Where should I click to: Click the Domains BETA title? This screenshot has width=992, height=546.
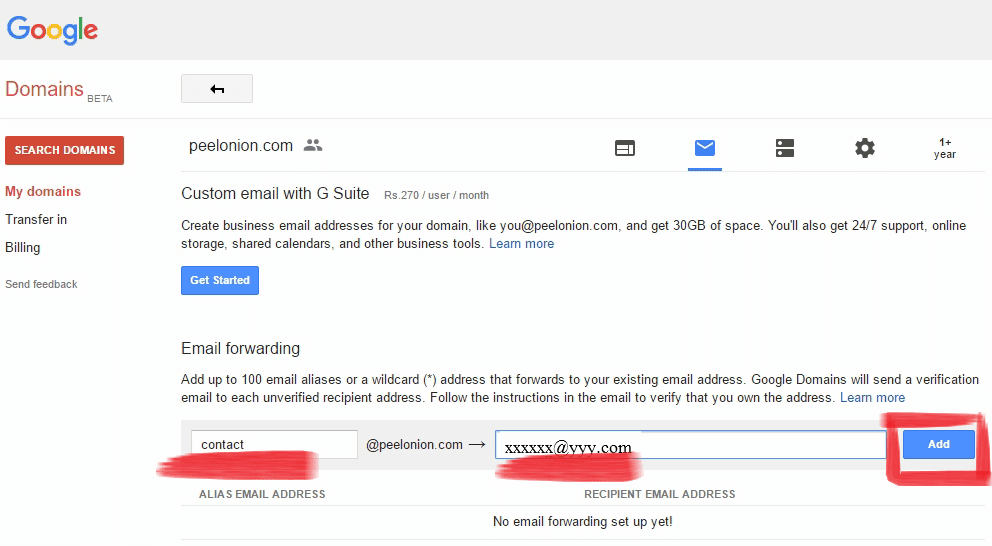coord(59,90)
